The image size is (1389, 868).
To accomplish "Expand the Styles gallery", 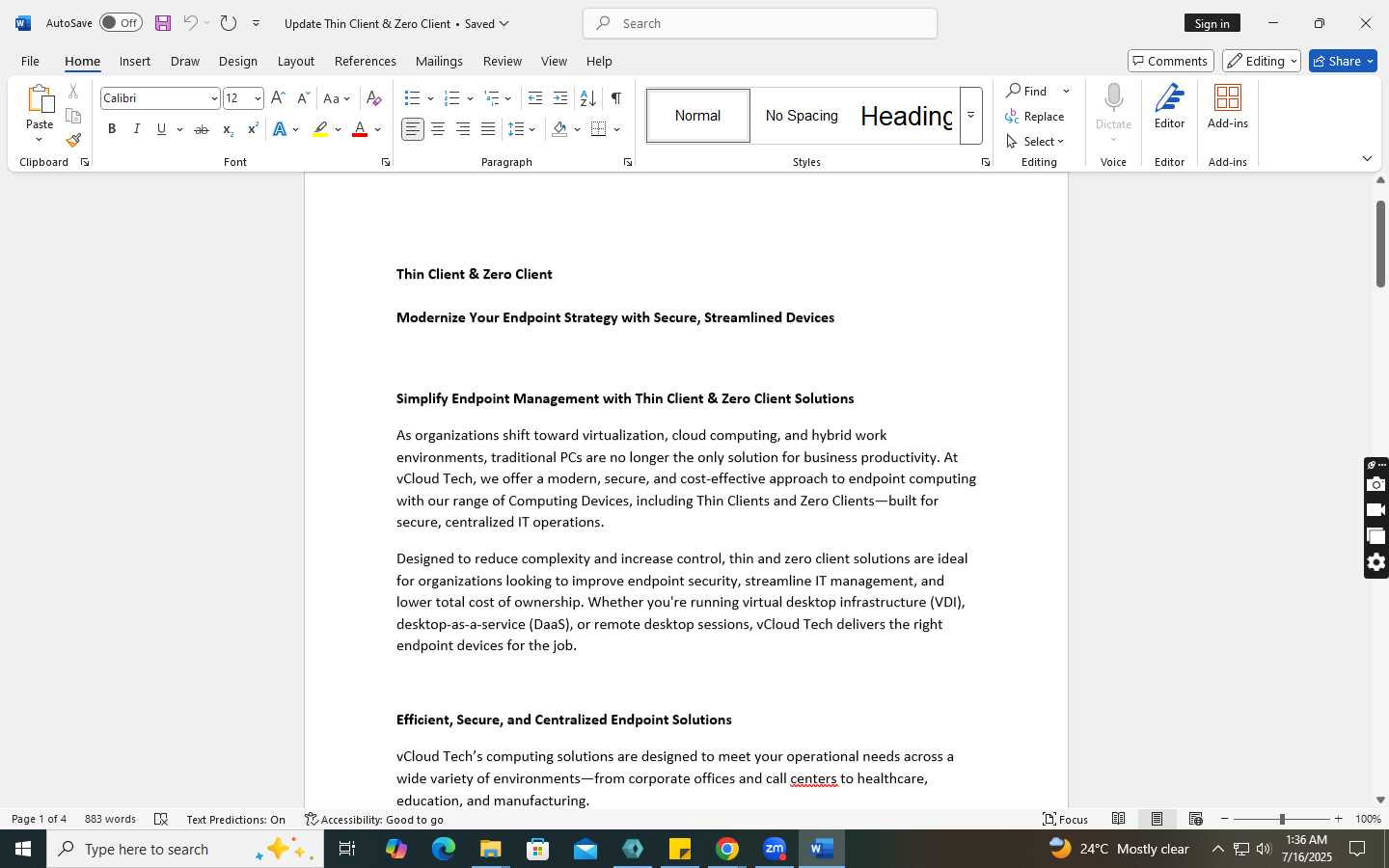I will [971, 116].
